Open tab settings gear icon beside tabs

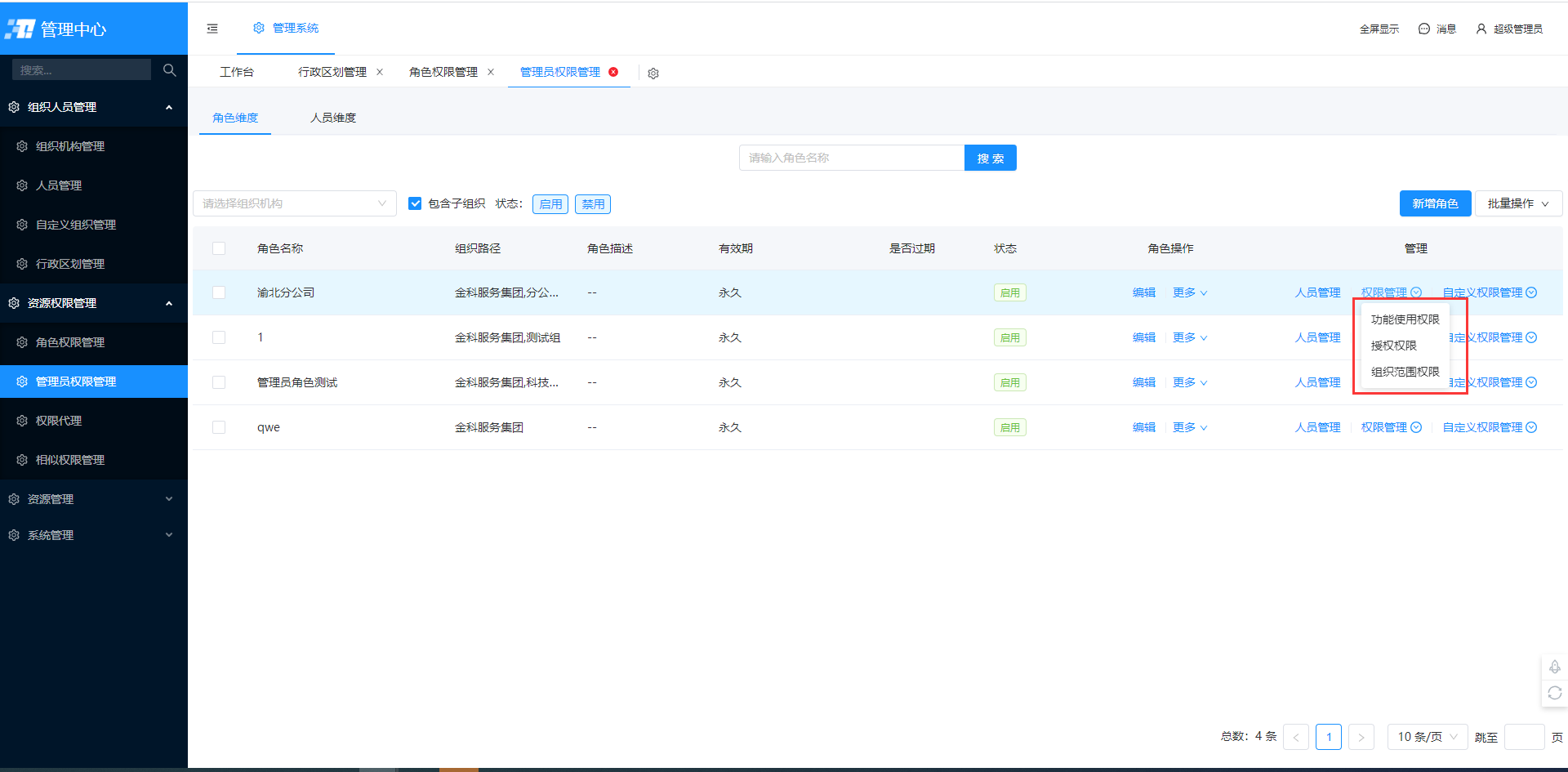click(x=653, y=74)
